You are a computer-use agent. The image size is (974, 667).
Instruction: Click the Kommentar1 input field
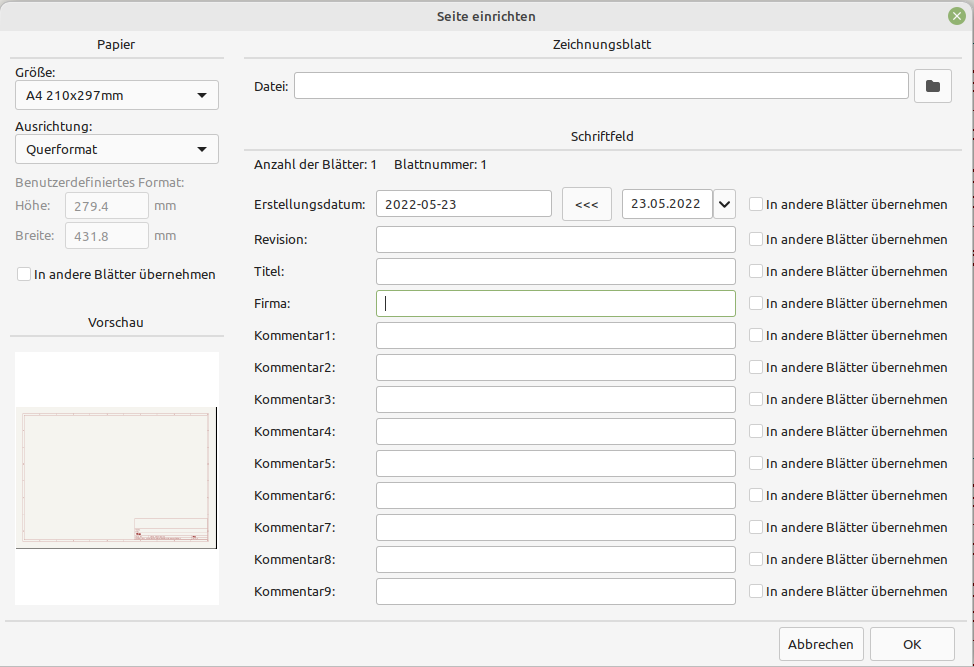pyautogui.click(x=556, y=335)
